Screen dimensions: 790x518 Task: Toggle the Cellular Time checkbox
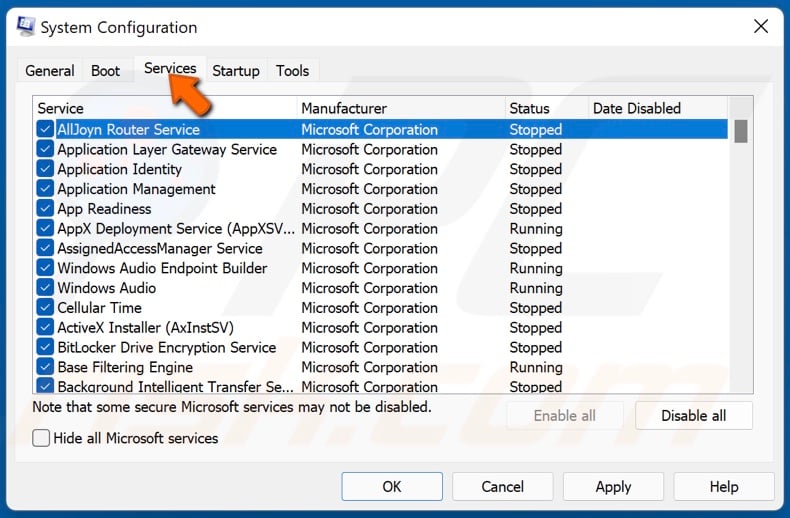point(45,307)
